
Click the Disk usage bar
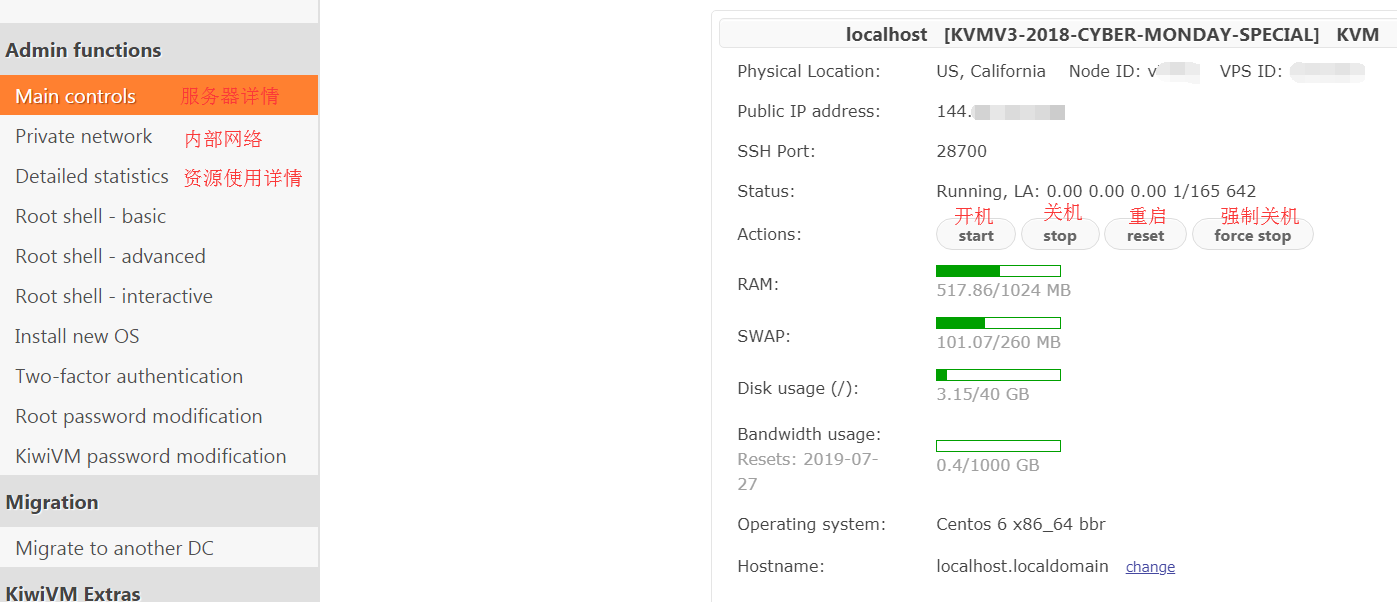click(x=998, y=375)
